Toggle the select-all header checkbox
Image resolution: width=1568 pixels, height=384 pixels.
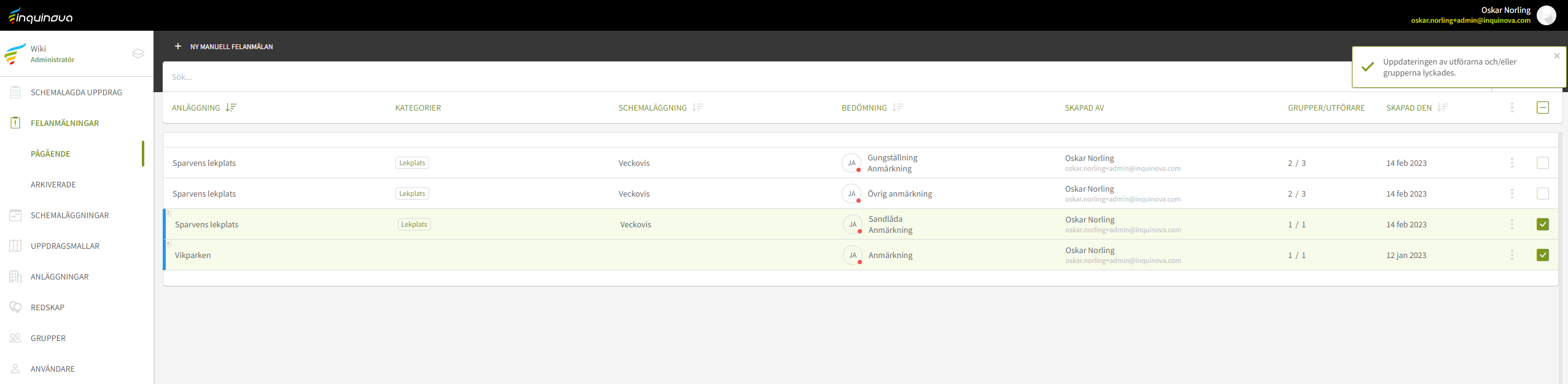coord(1542,108)
